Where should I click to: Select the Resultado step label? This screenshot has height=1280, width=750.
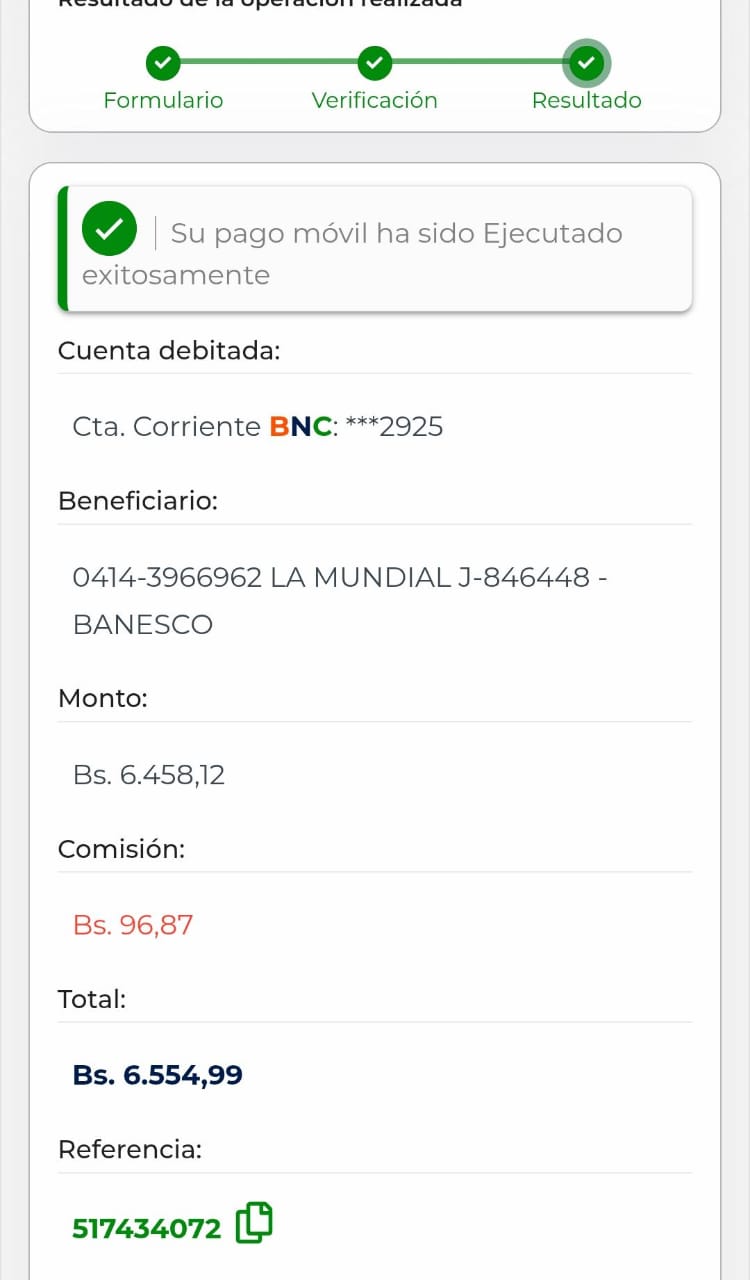[586, 100]
